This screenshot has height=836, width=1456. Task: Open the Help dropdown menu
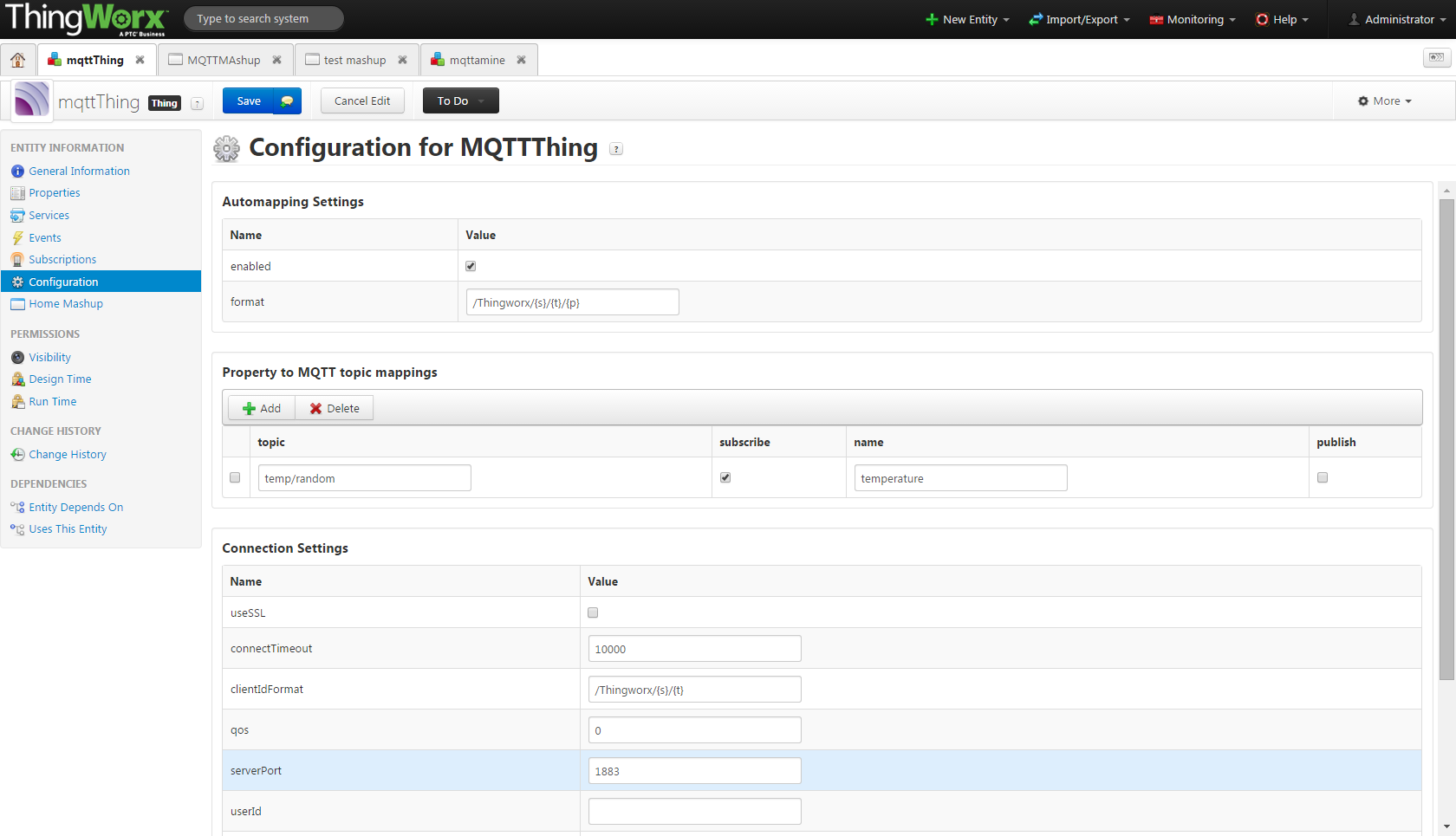[1283, 19]
